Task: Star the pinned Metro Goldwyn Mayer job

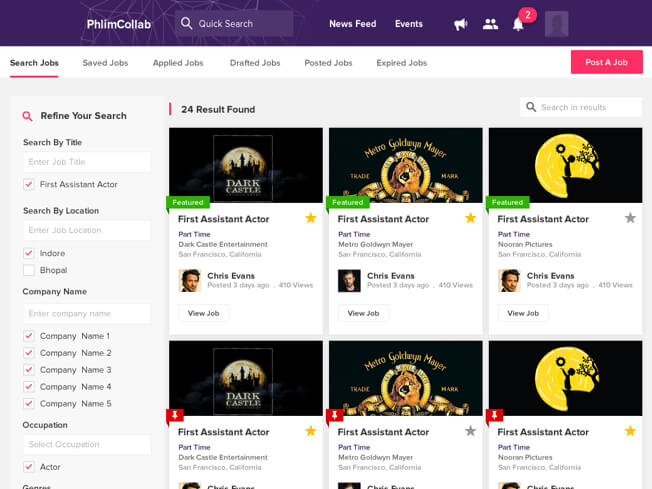Action: click(470, 431)
